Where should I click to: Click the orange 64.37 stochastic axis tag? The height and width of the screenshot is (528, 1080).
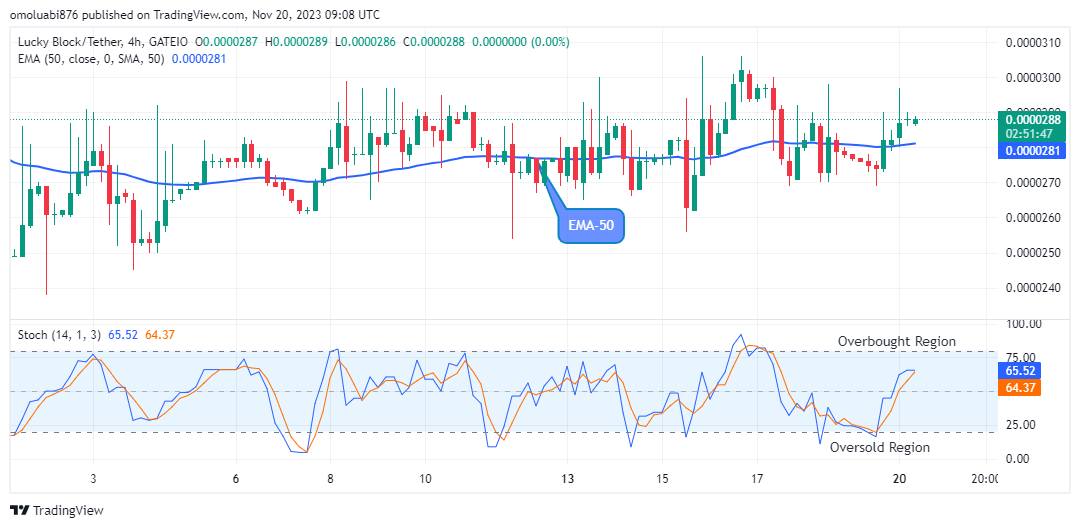point(1019,387)
